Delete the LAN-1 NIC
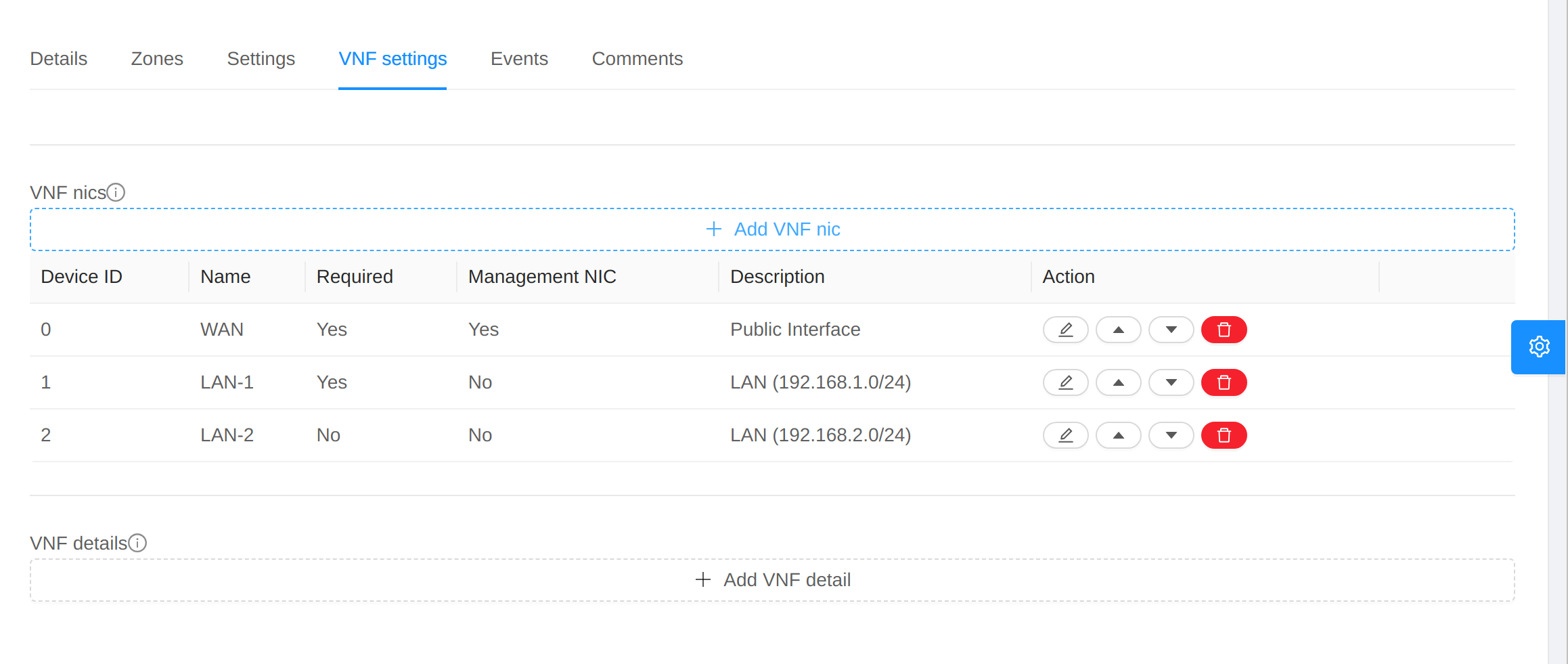This screenshot has height=664, width=1568. [x=1224, y=382]
